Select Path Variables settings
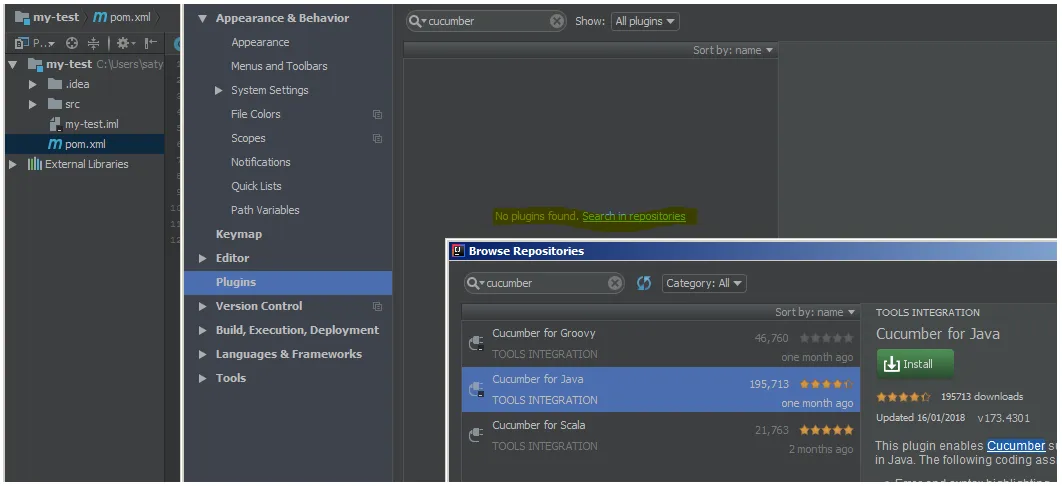Viewport: 1062px width, 486px height. click(265, 211)
